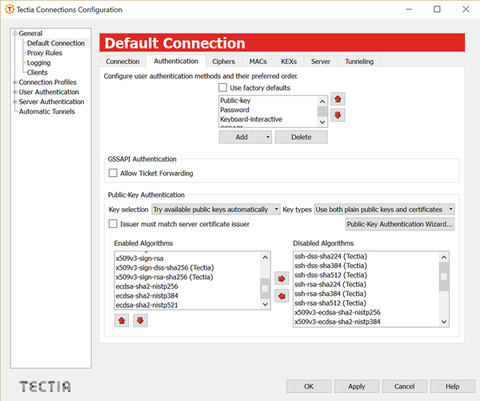This screenshot has width=480, height=401.
Task: Launch the Public-Key Authentication Wizard
Action: [400, 224]
